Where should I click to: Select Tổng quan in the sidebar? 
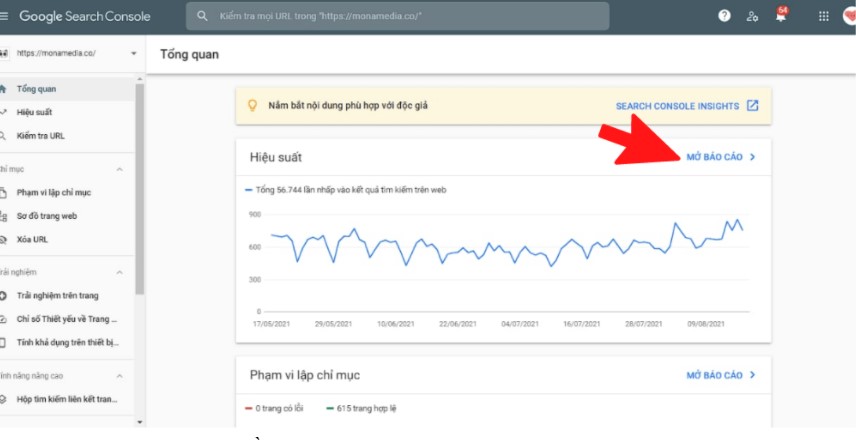(67, 89)
